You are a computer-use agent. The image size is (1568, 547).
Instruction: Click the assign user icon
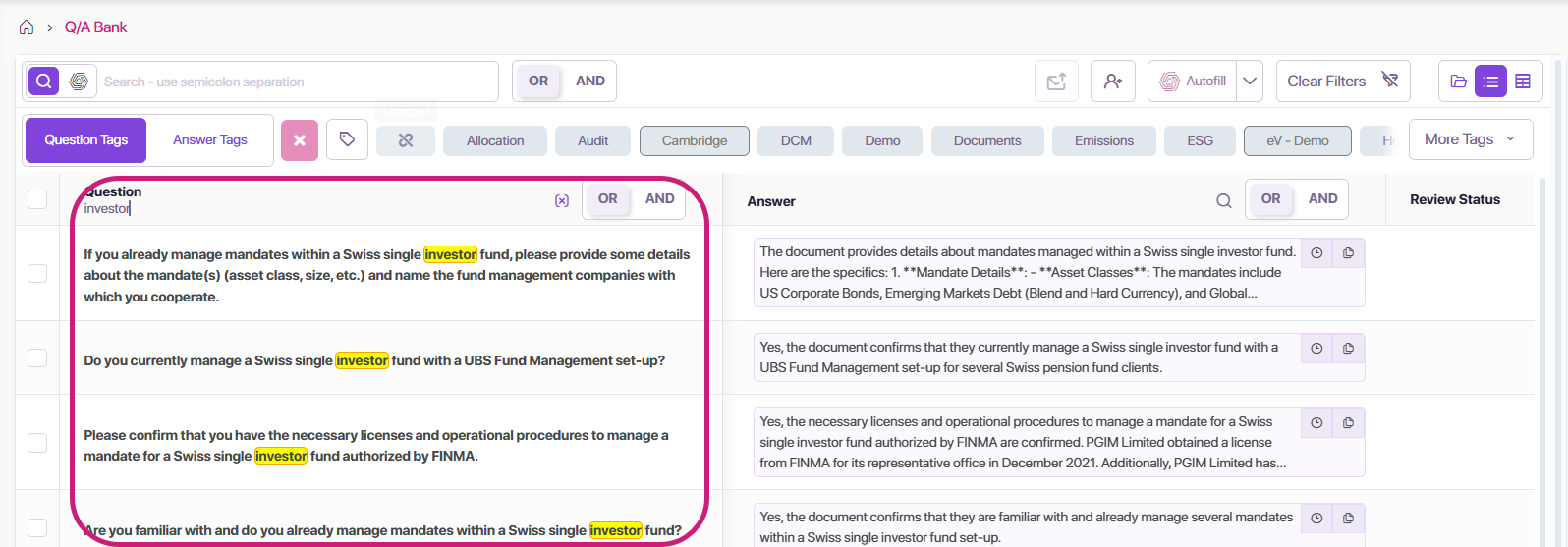coord(1113,82)
